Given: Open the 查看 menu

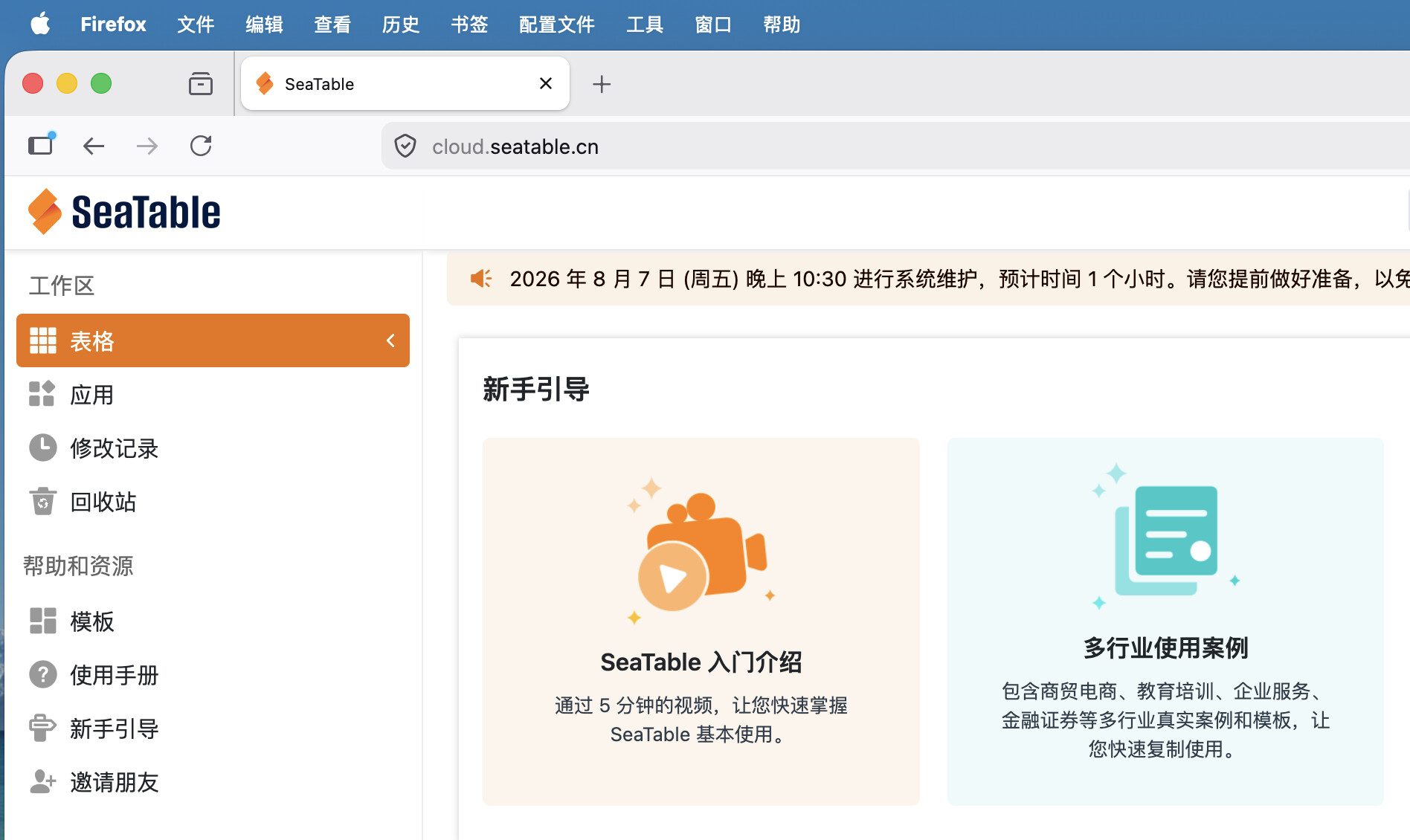Looking at the screenshot, I should point(332,25).
